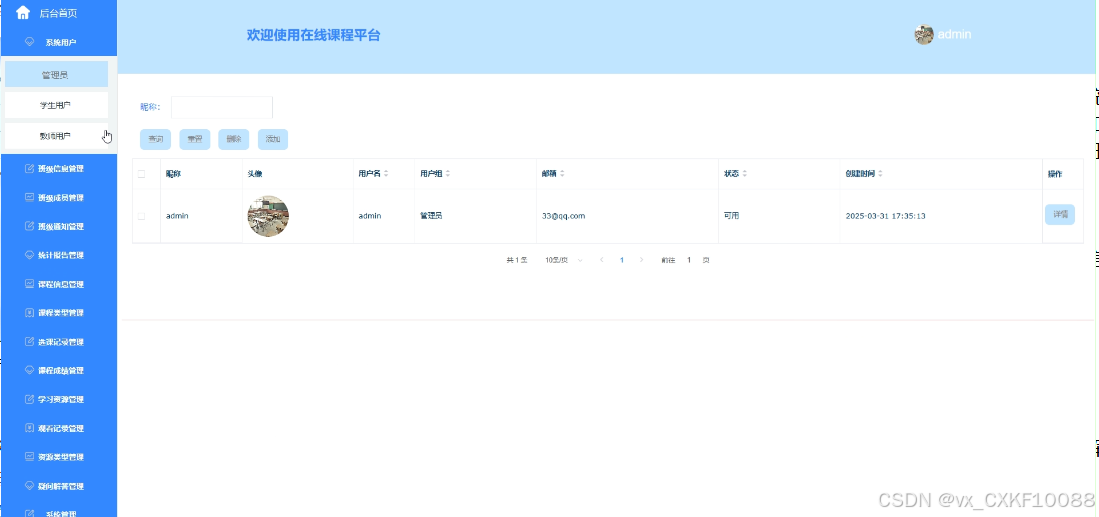
Task: Click the 可用 status cell
Action: coord(731,216)
